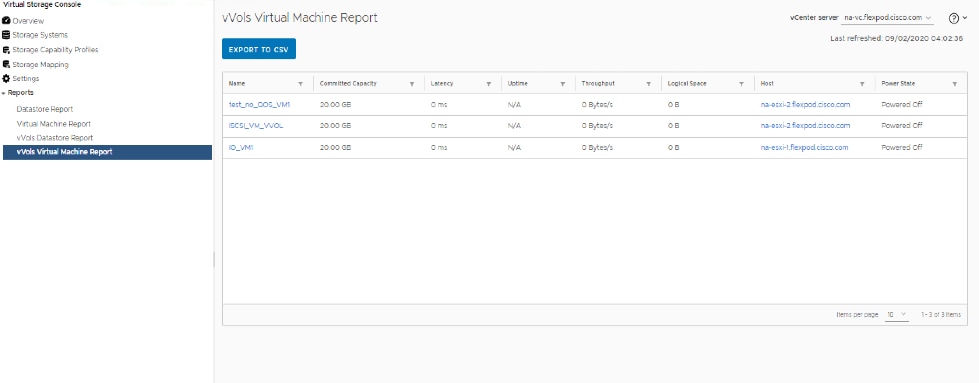This screenshot has height=383, width=979.
Task: Sort by Committed Capacity header
Action: click(348, 83)
